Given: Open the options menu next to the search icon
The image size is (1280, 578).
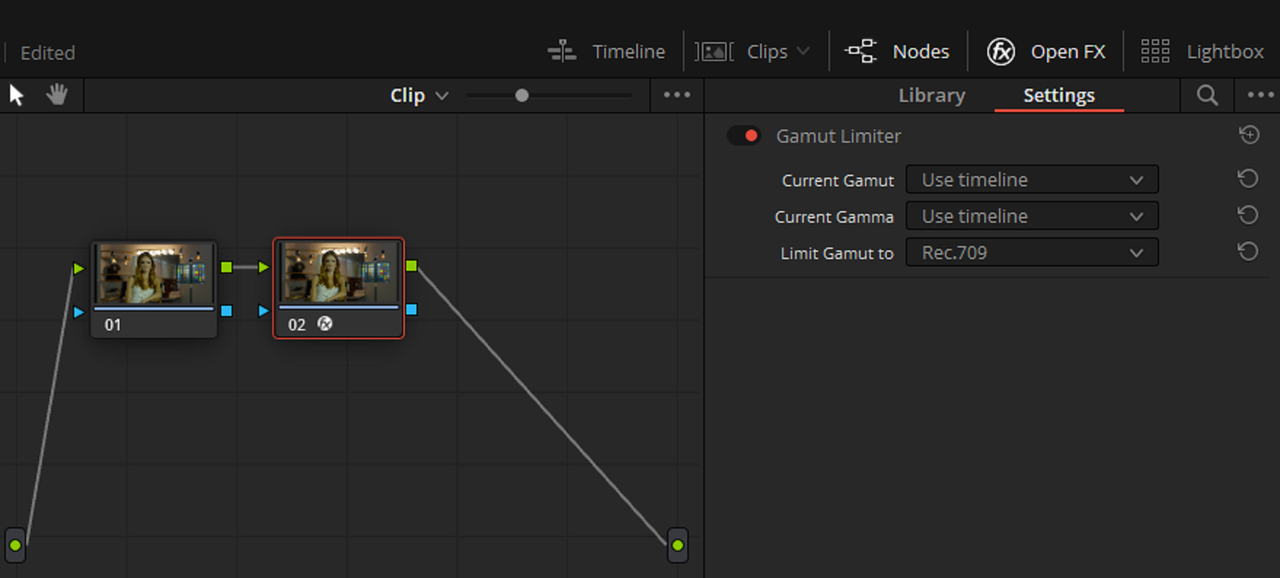Looking at the screenshot, I should pos(1260,95).
